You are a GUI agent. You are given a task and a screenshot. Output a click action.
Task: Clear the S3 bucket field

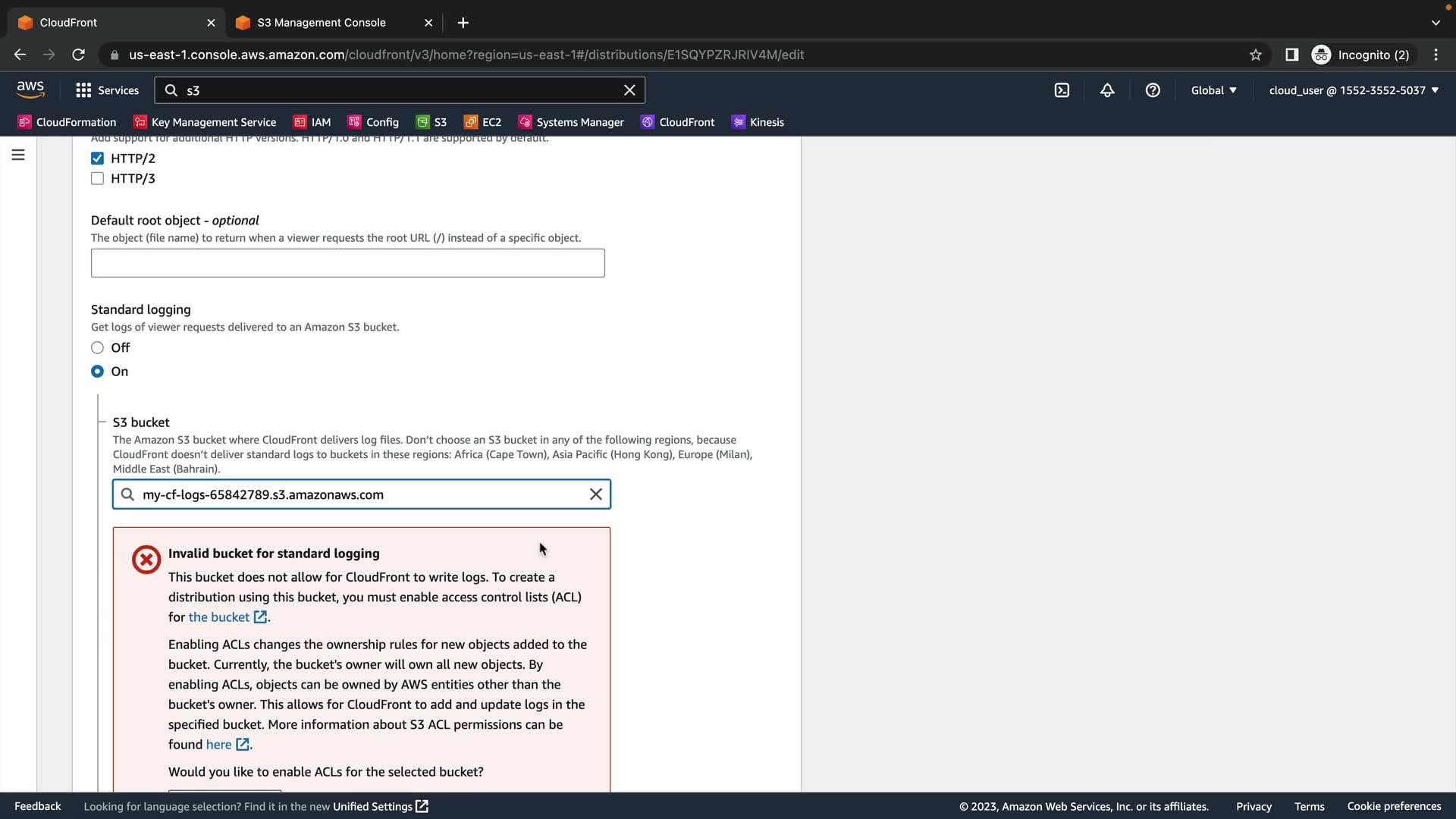[596, 494]
